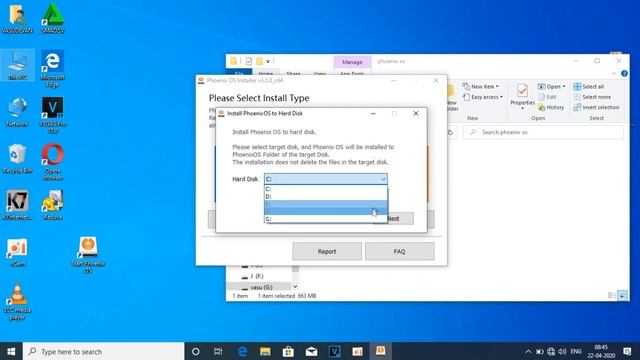Open the Network desktop icon
640x360 pixels.
[x=17, y=112]
